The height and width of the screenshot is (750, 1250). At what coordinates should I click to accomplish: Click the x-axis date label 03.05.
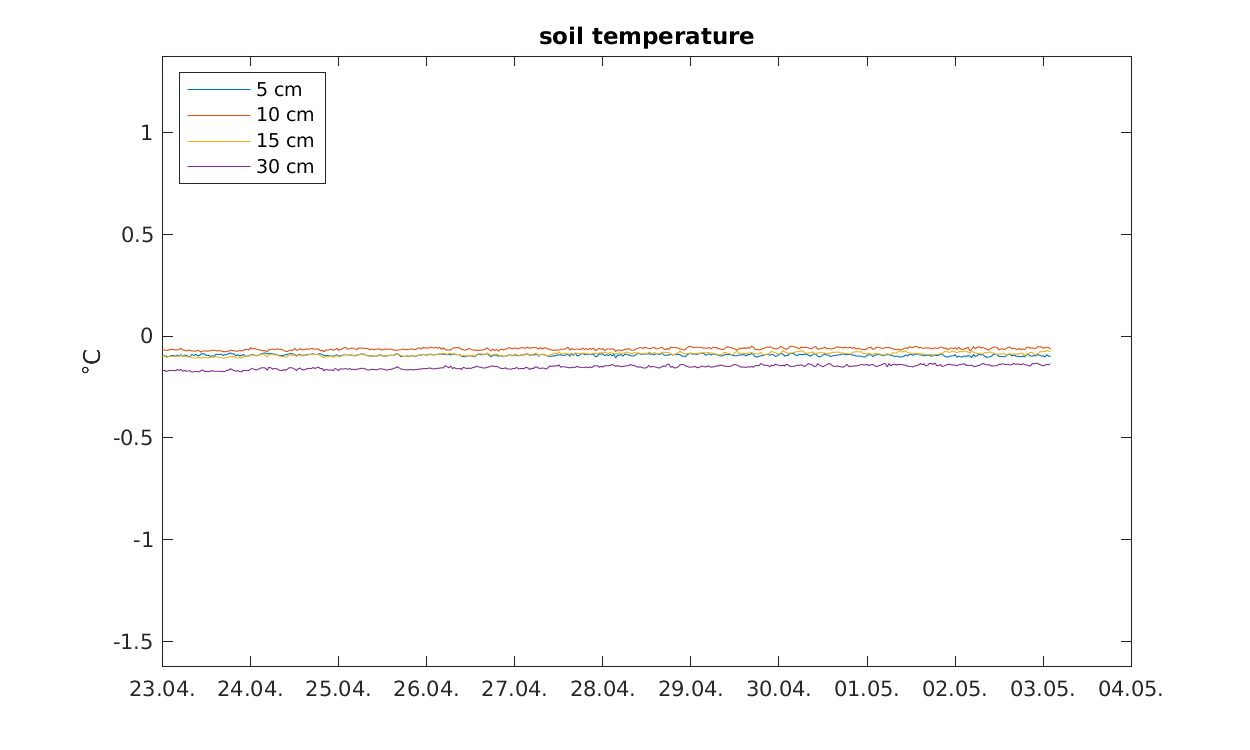click(x=1042, y=690)
